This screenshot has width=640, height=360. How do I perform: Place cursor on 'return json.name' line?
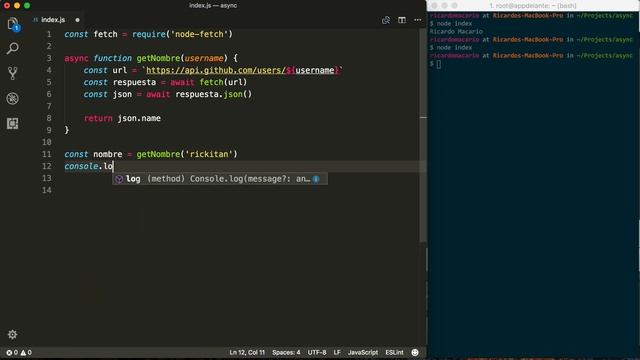pyautogui.click(x=122, y=118)
